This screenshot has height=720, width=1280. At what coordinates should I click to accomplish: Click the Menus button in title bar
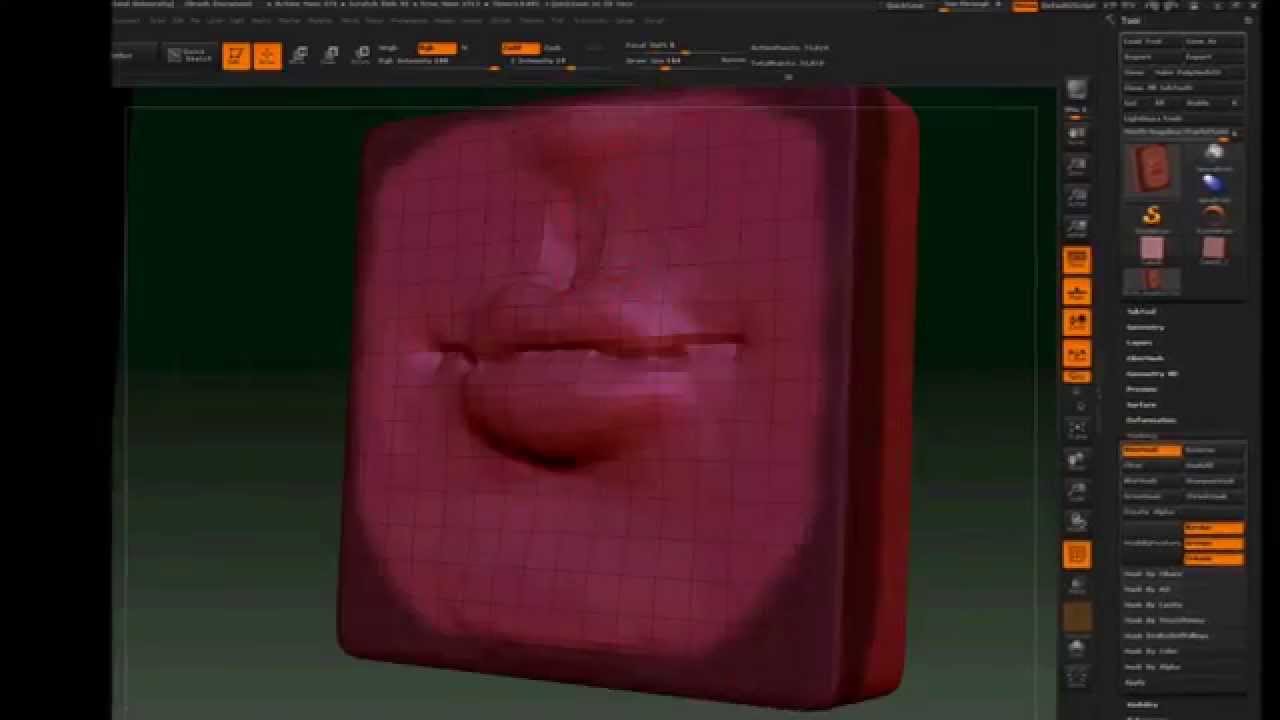point(1024,6)
